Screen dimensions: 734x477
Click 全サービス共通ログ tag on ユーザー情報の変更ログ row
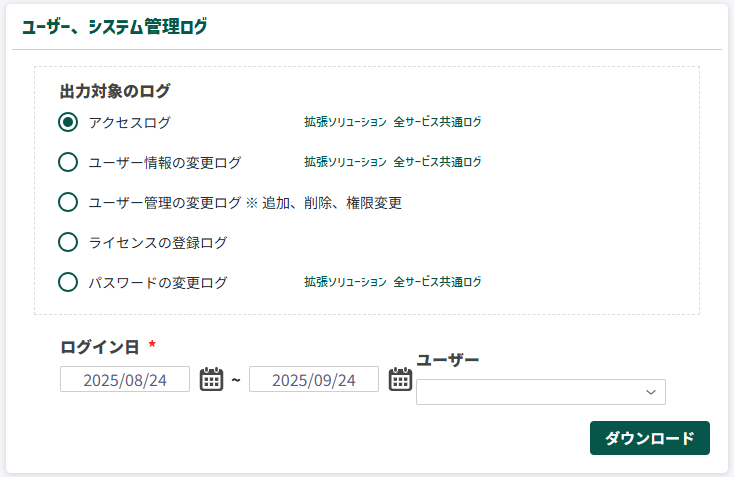pyautogui.click(x=437, y=162)
